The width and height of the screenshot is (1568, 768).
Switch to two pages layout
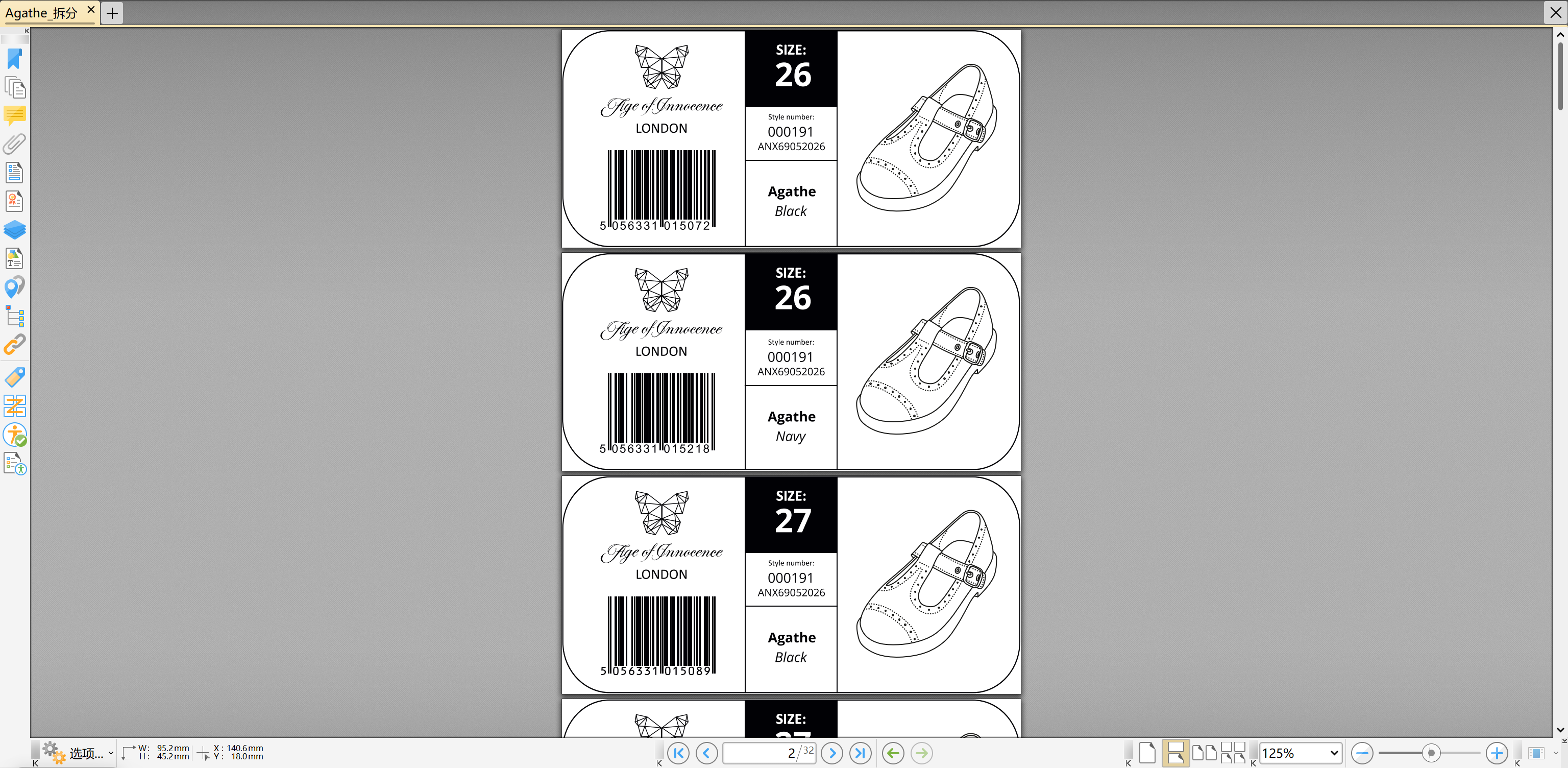click(1204, 753)
